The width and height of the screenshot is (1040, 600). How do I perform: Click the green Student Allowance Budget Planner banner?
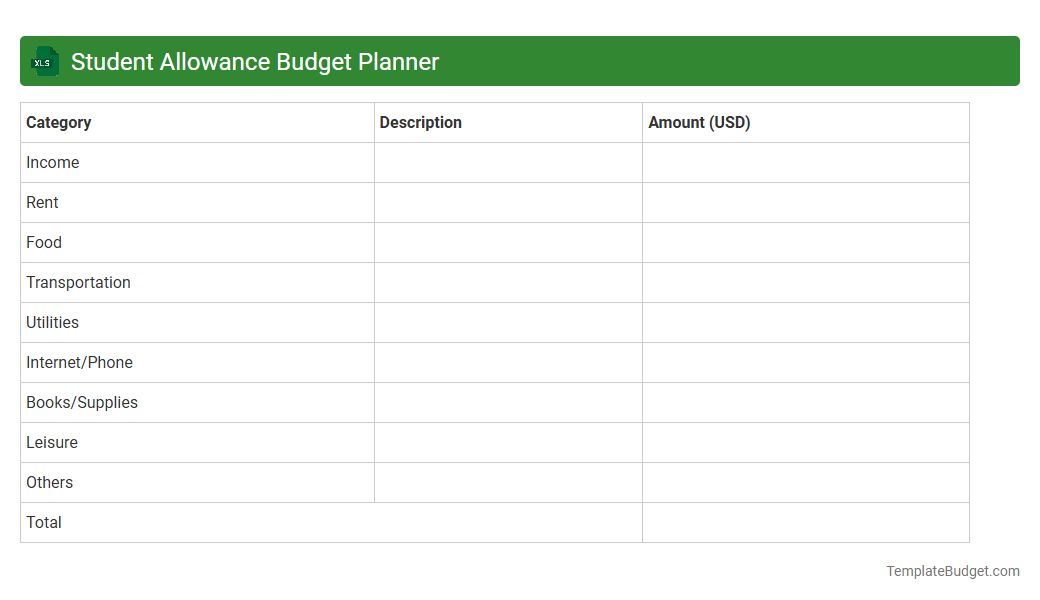(520, 61)
